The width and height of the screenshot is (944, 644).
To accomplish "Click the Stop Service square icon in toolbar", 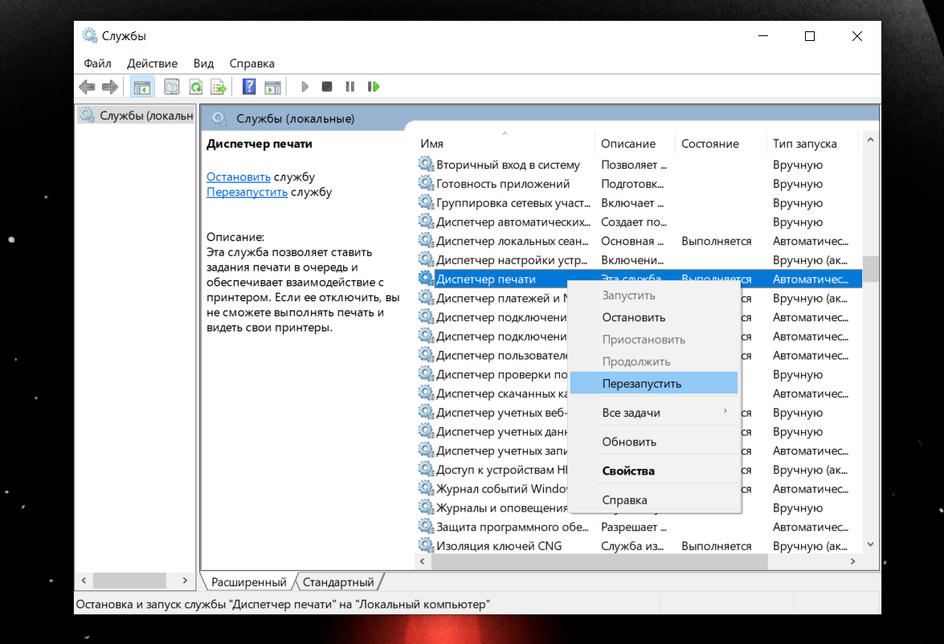I will tap(327, 87).
